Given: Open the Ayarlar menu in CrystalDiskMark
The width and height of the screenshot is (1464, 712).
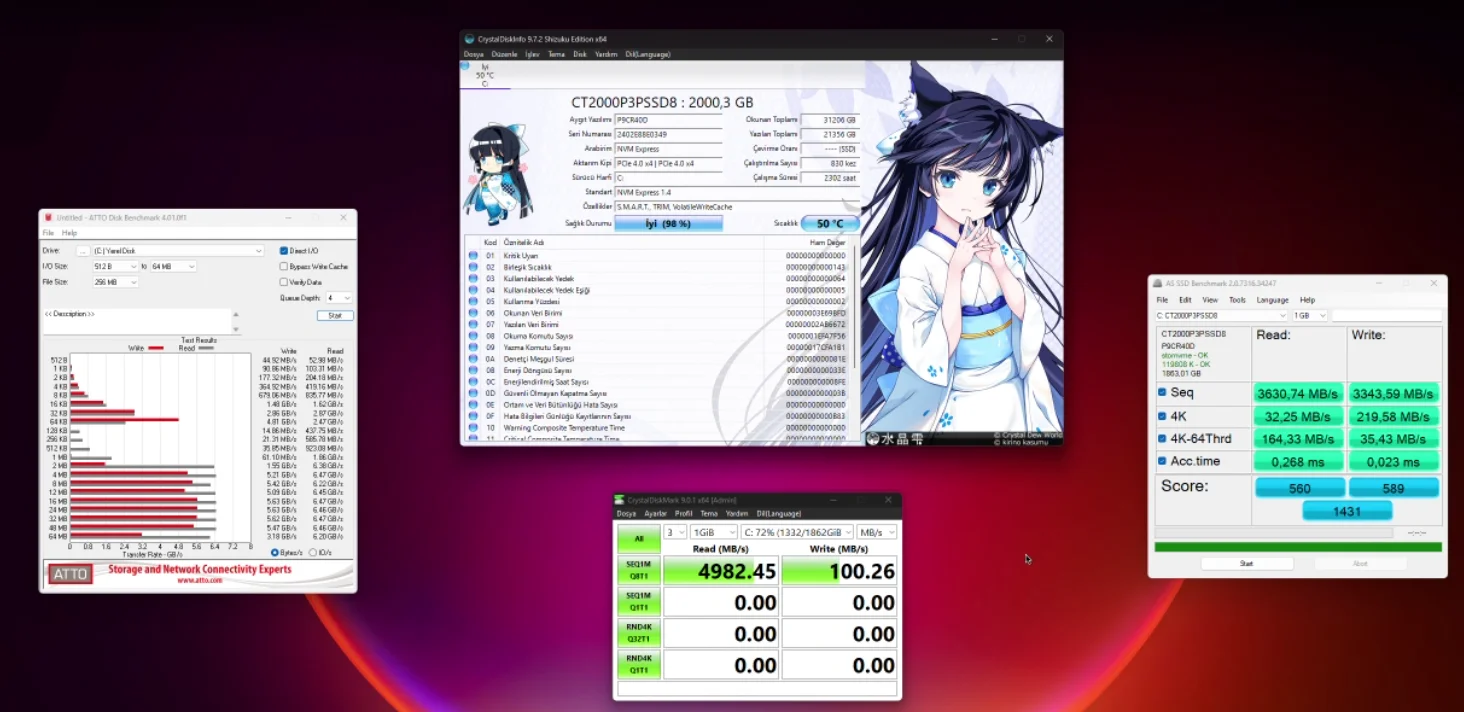Looking at the screenshot, I should [x=655, y=514].
